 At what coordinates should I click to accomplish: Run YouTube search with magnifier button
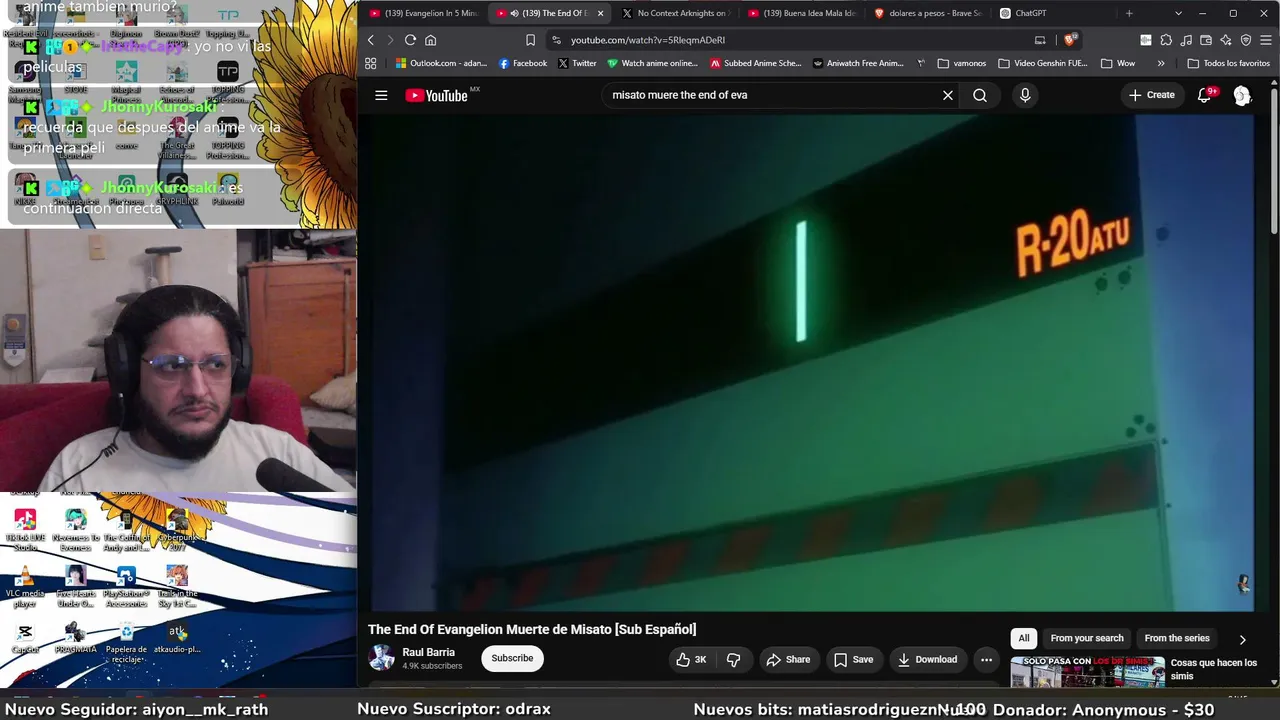[x=980, y=95]
